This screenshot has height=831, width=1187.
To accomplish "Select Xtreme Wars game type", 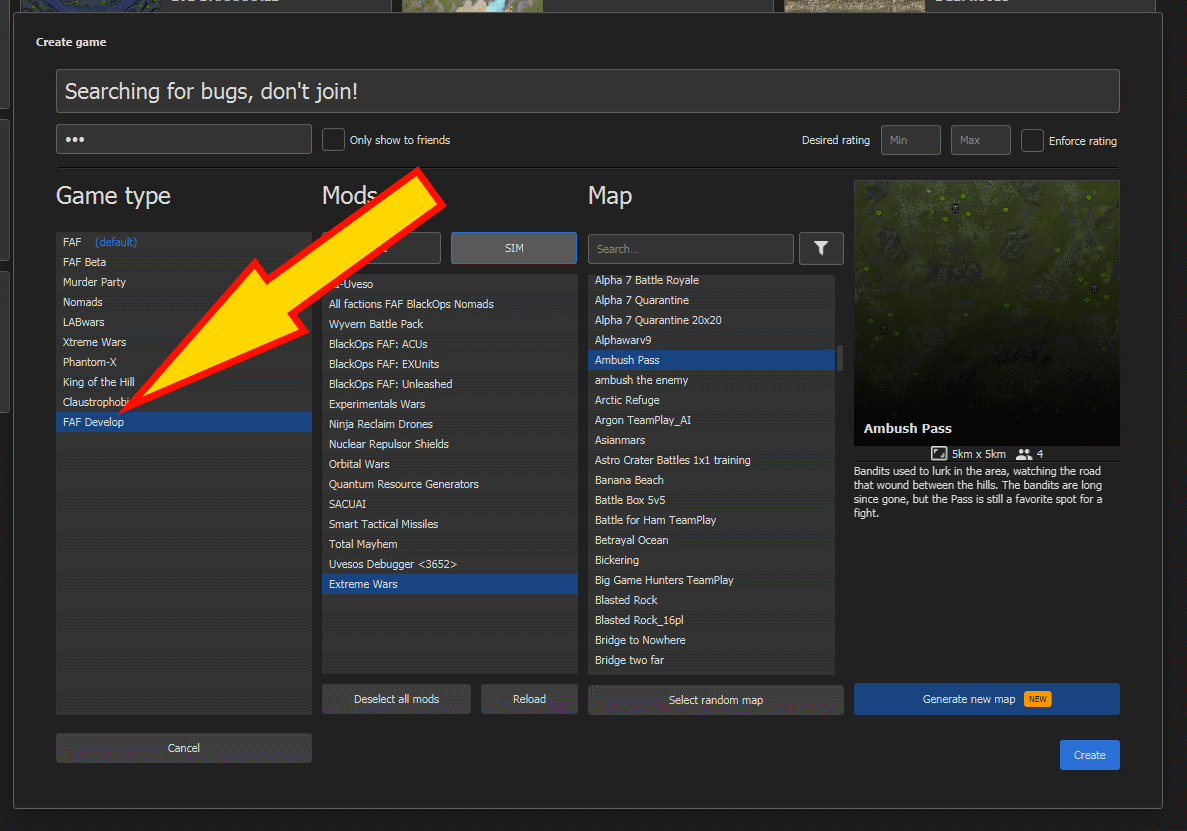I will click(184, 342).
